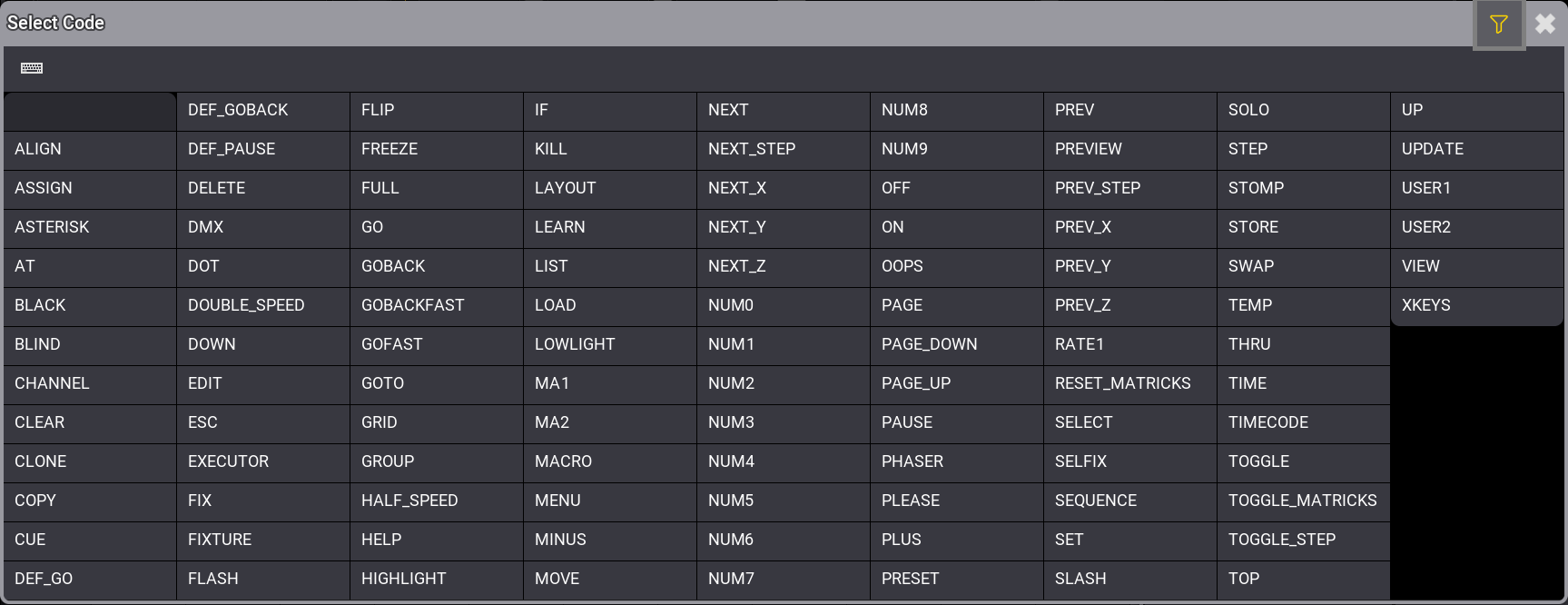The height and width of the screenshot is (605, 1568).
Task: Pick the GOBACKFAST code
Action: point(436,305)
